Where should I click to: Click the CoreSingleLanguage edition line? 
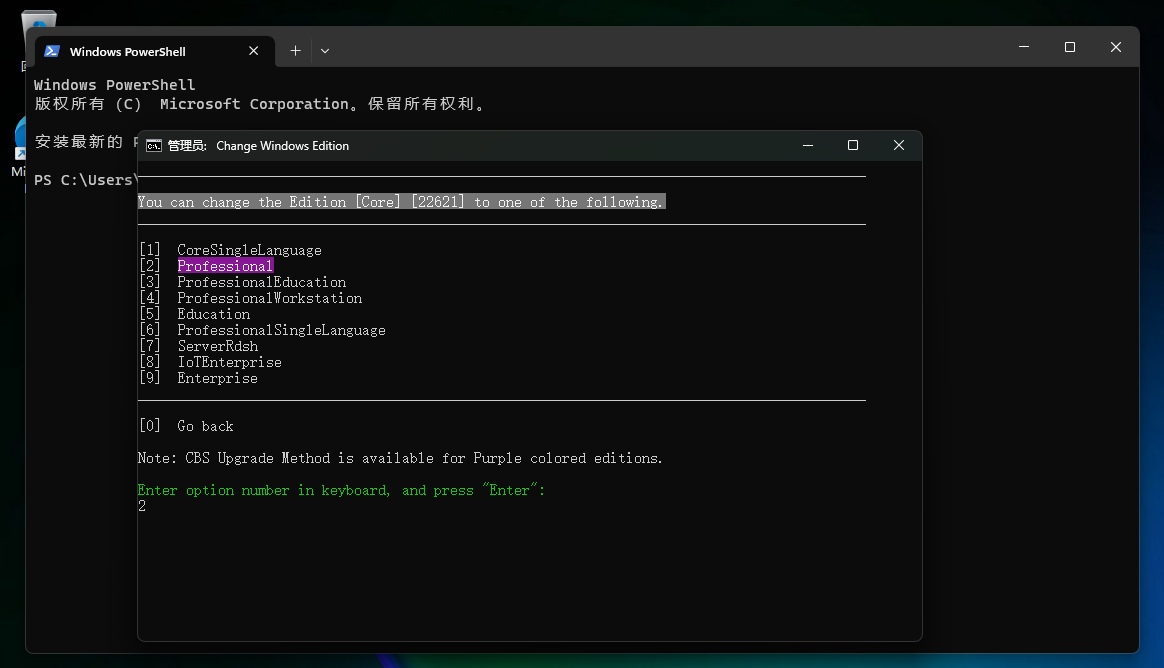249,250
